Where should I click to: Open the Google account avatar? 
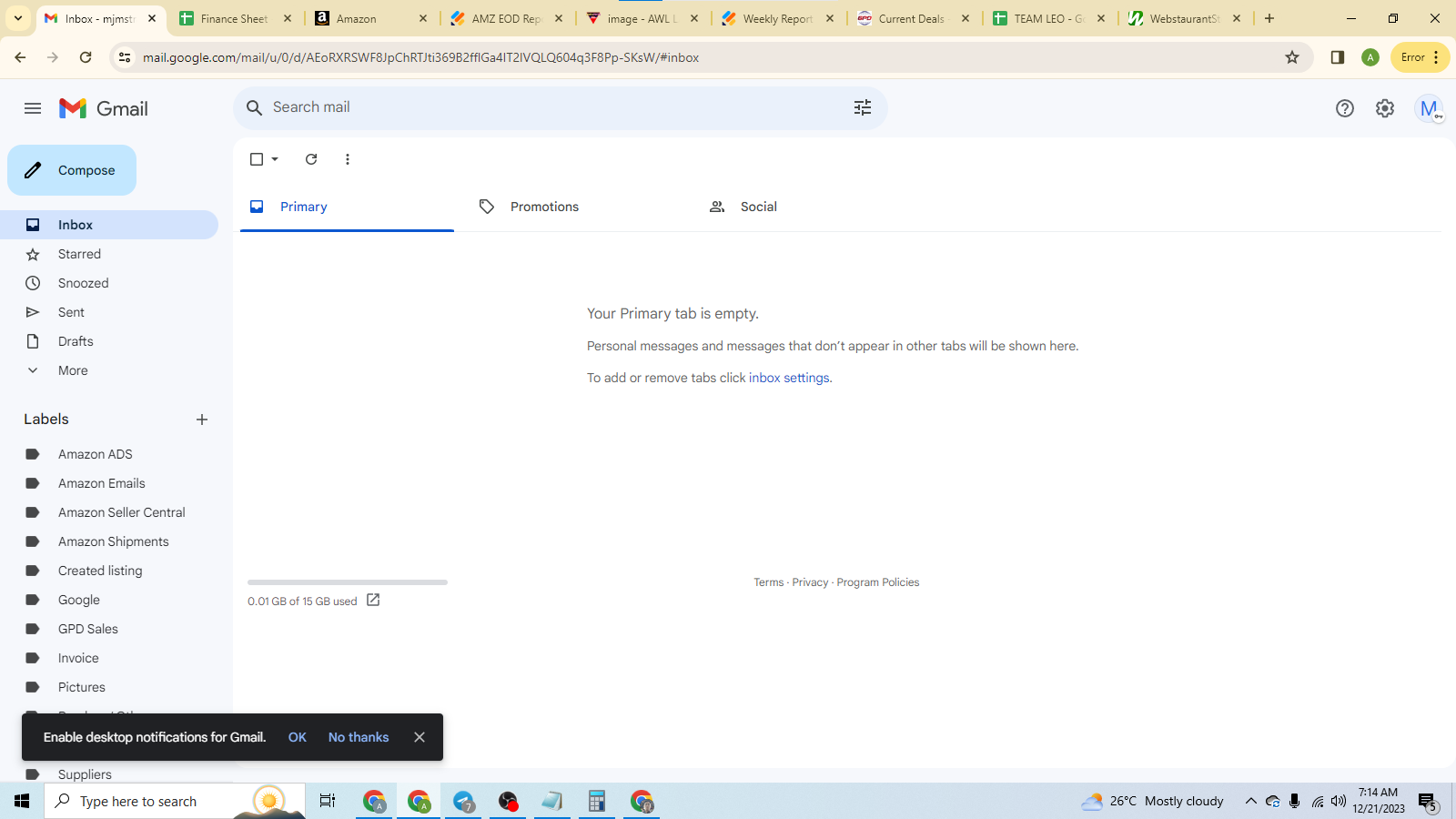tap(1429, 108)
